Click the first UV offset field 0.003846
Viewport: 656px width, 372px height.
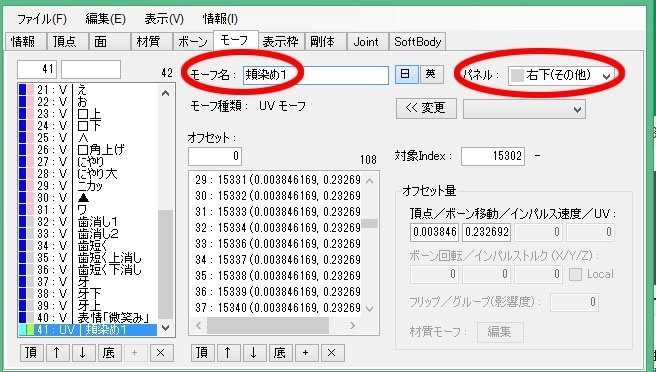(x=435, y=232)
